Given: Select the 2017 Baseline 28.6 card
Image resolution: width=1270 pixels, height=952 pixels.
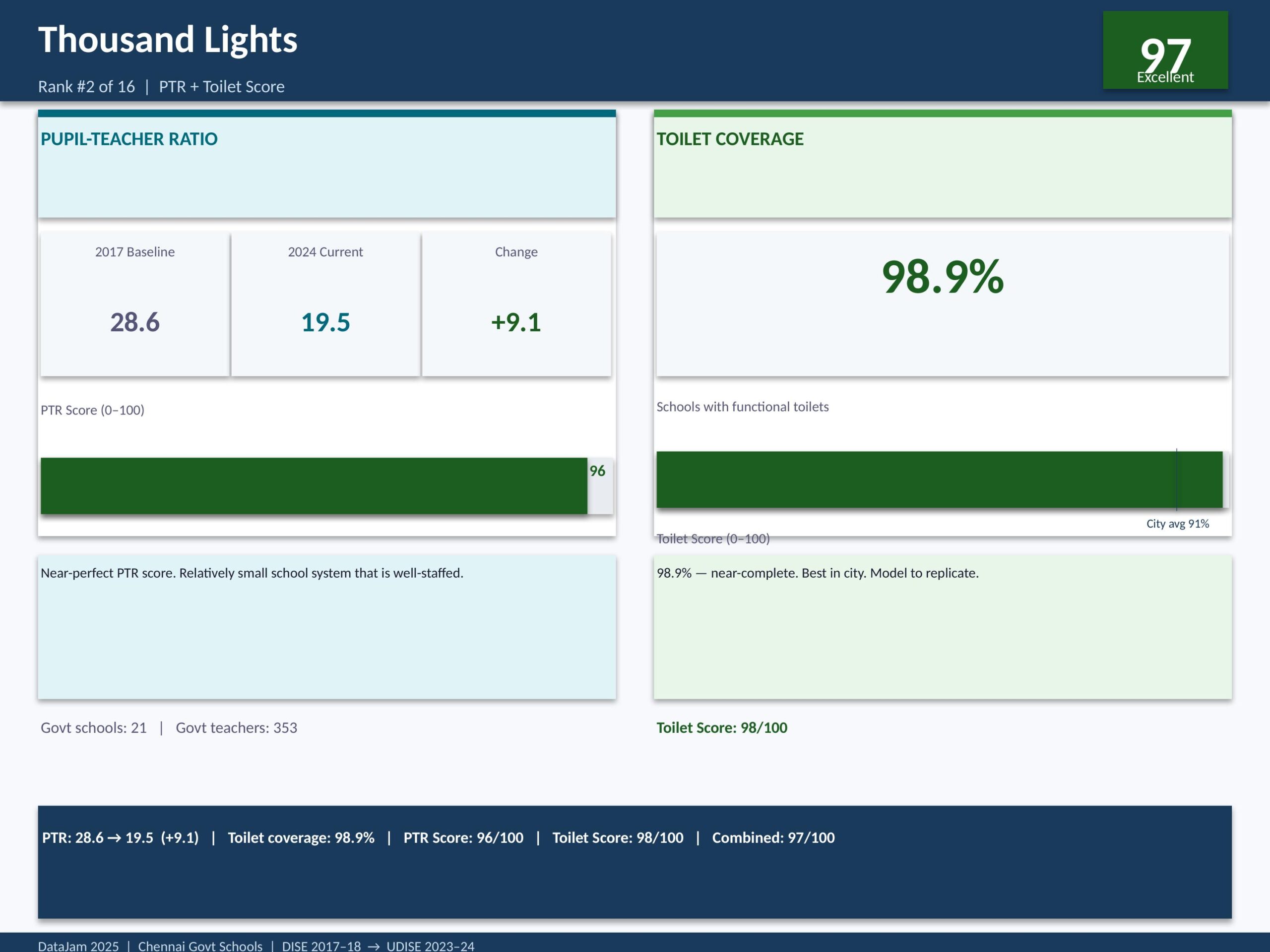Looking at the screenshot, I should pos(135,304).
